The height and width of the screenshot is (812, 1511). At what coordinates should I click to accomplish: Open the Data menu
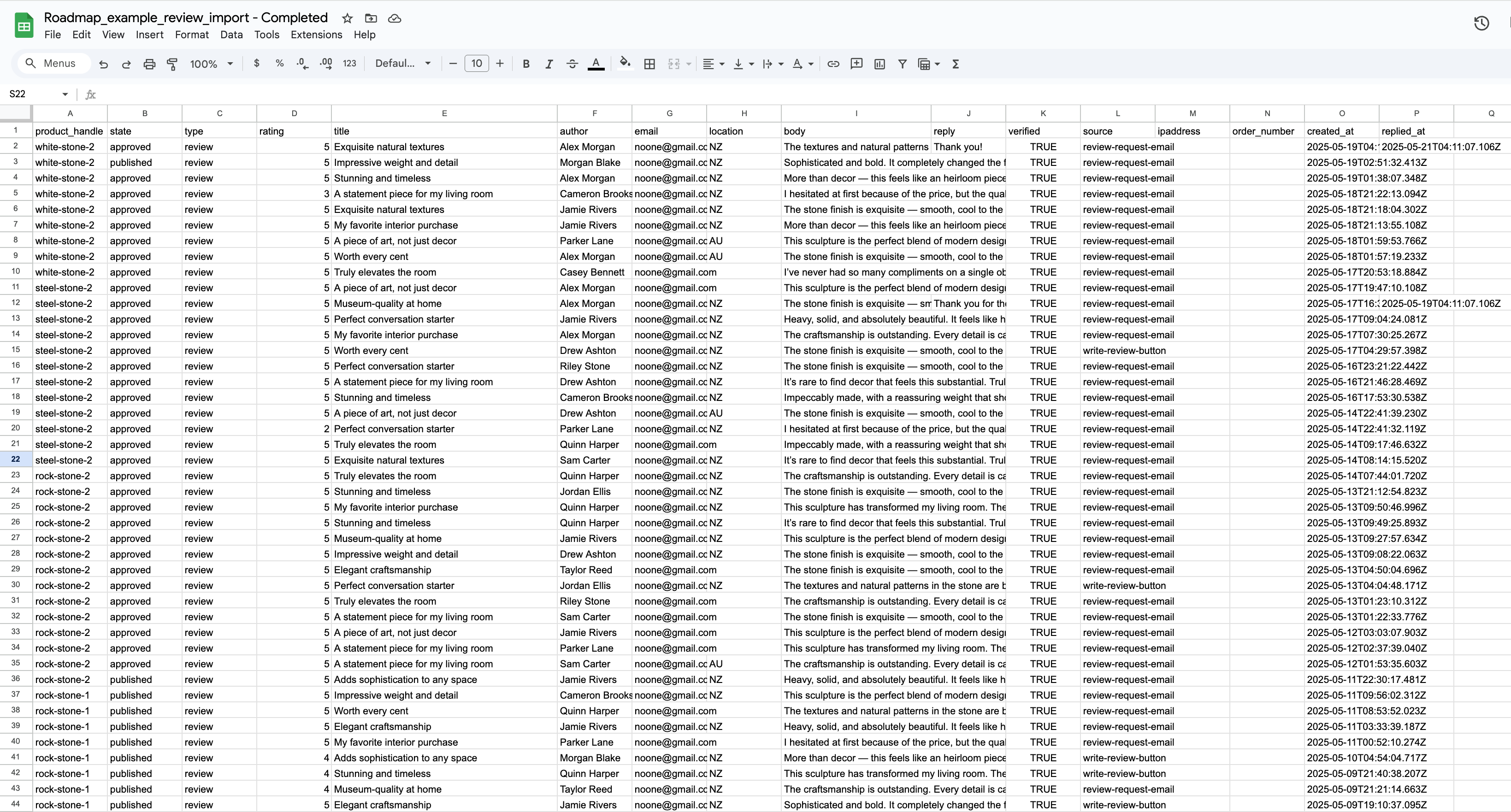click(231, 35)
